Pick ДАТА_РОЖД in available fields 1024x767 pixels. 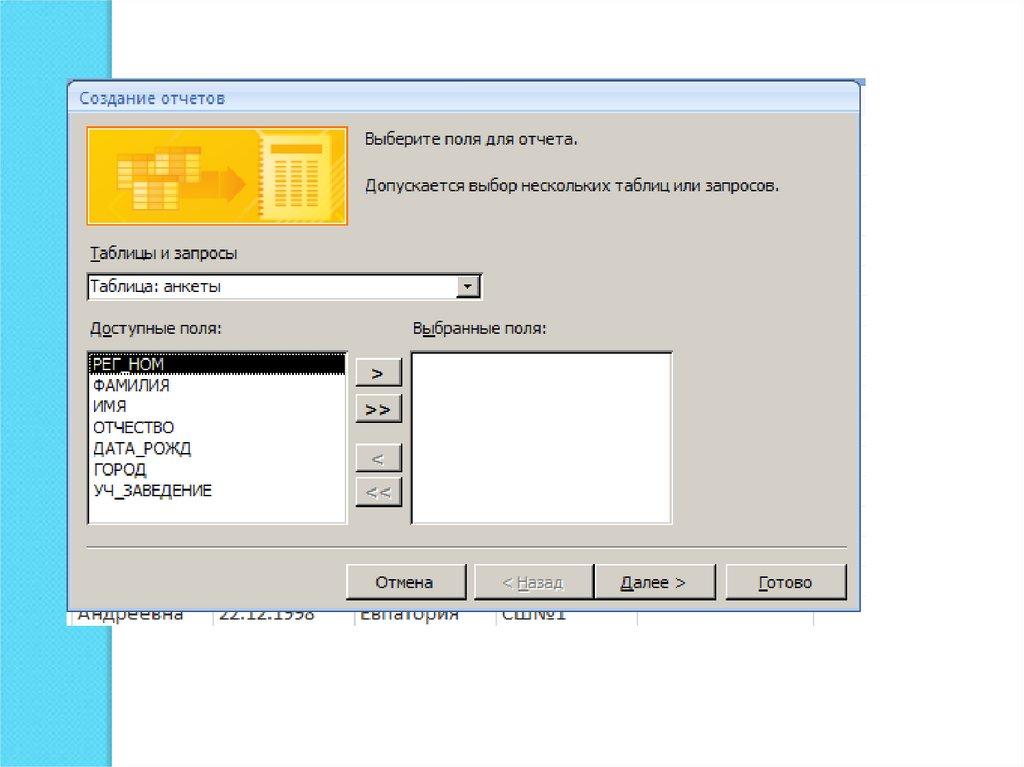tap(141, 448)
